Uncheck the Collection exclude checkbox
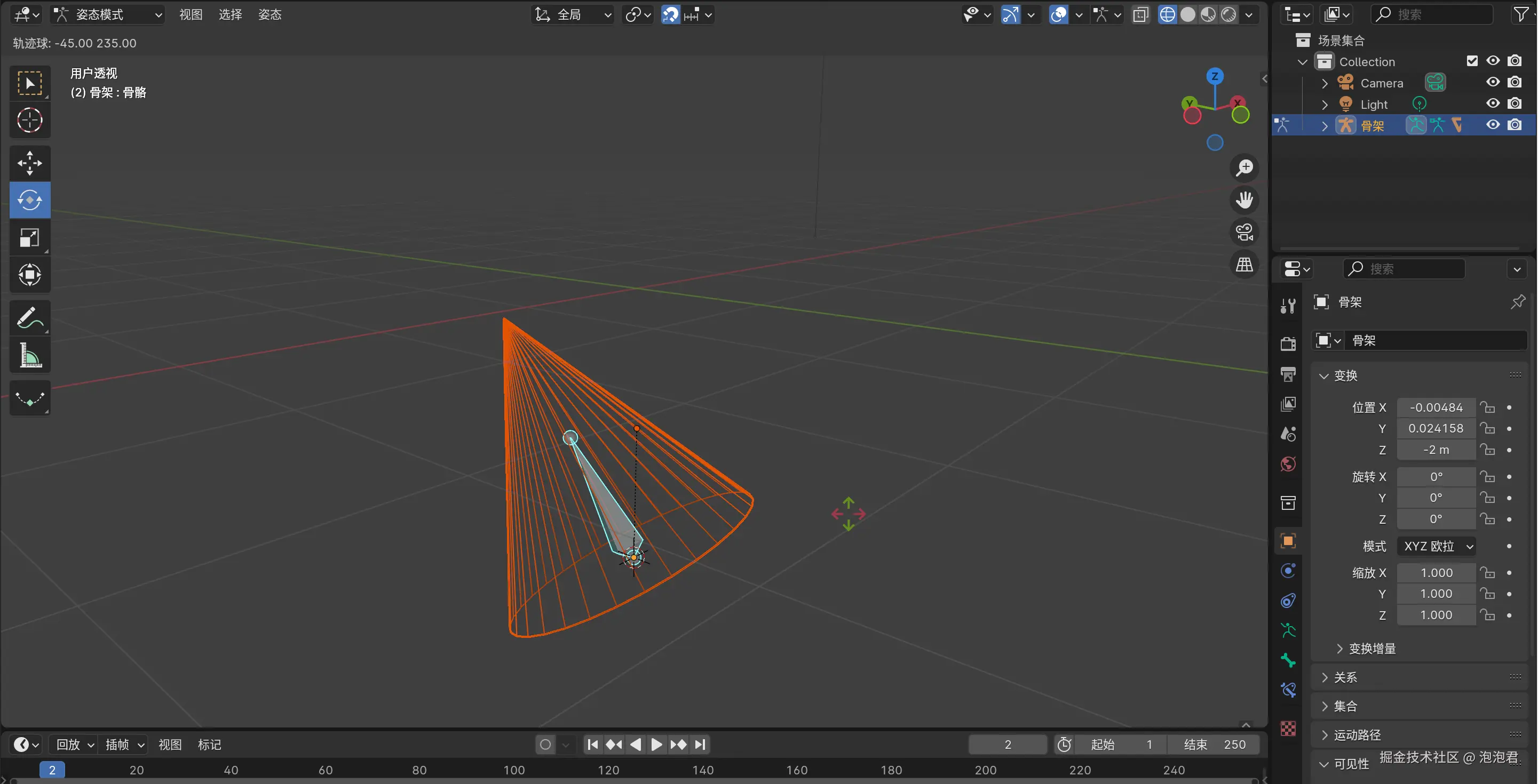Viewport: 1538px width, 784px height. point(1472,61)
